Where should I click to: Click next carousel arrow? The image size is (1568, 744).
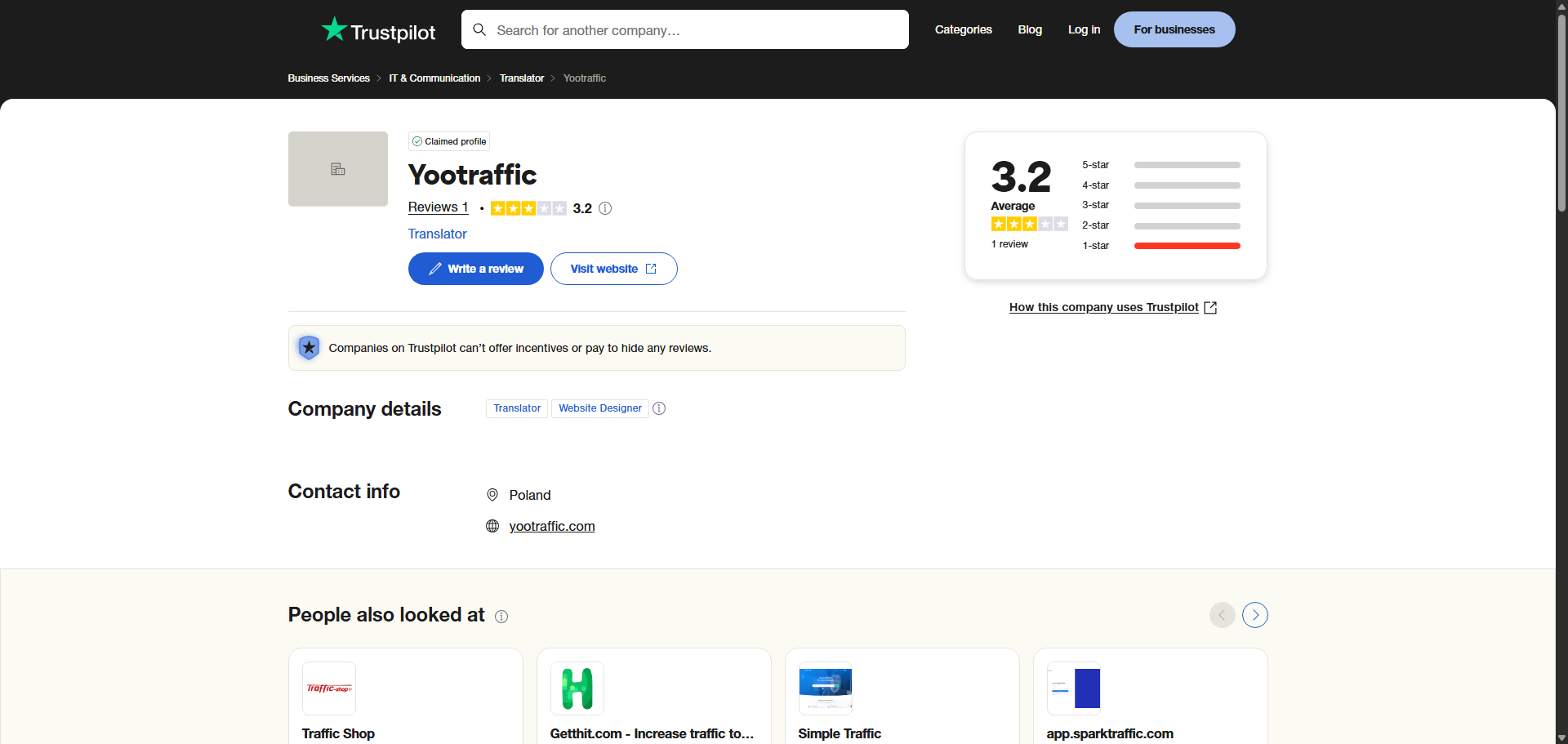(x=1255, y=615)
